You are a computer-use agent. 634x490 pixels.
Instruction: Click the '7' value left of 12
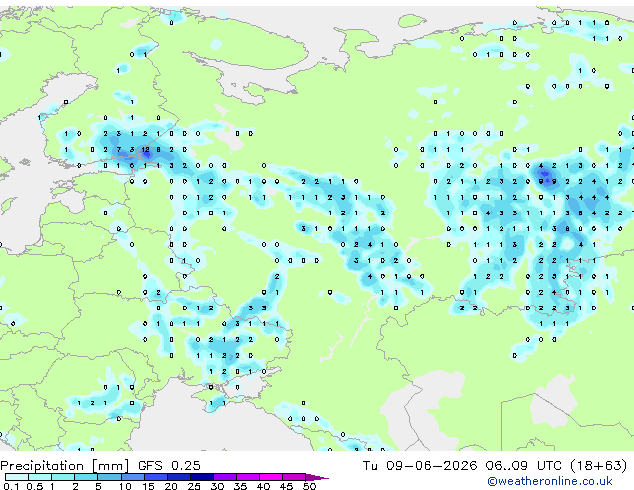pos(118,150)
